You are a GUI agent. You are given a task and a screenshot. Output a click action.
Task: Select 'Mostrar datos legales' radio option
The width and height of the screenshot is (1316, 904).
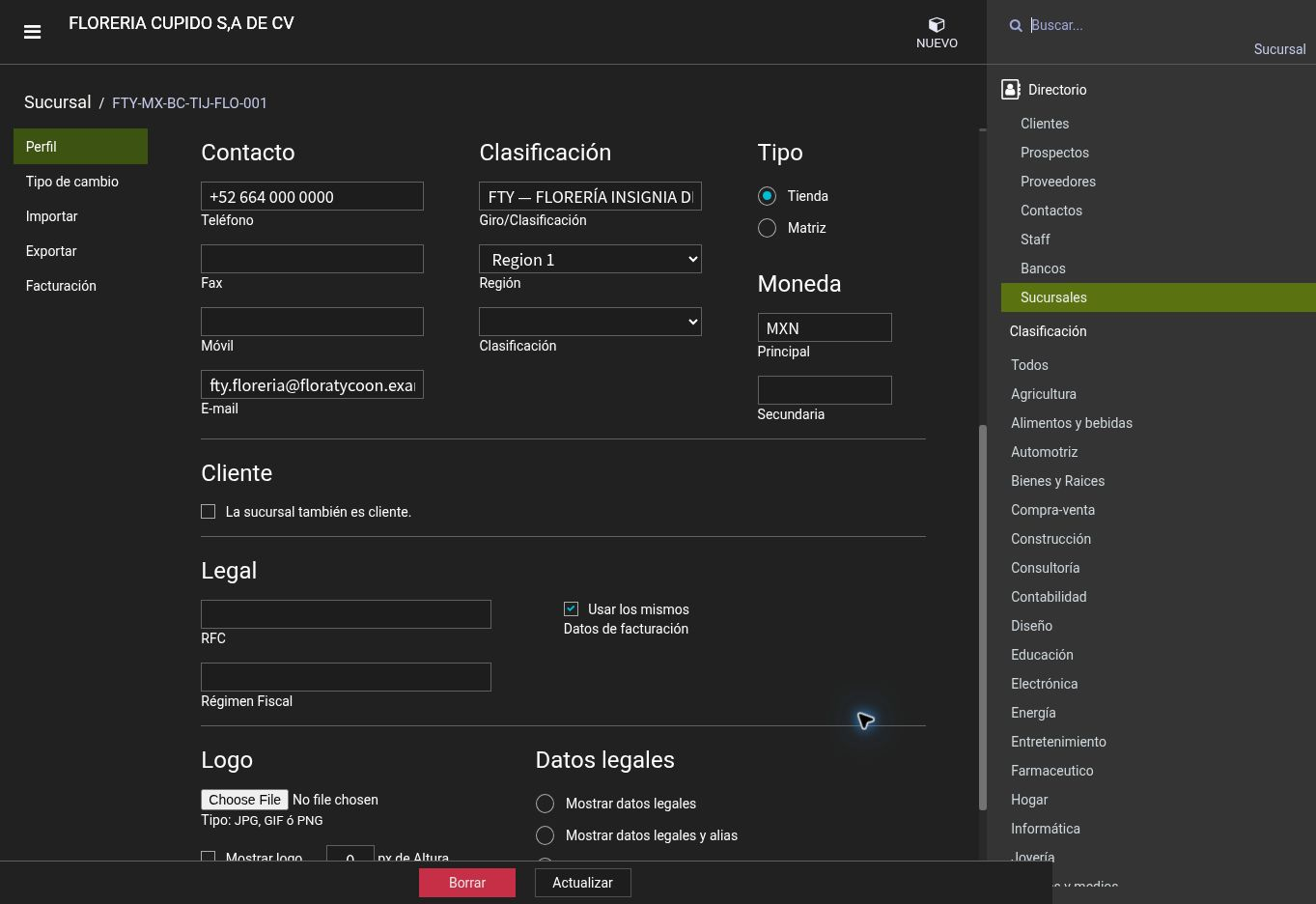click(x=545, y=804)
